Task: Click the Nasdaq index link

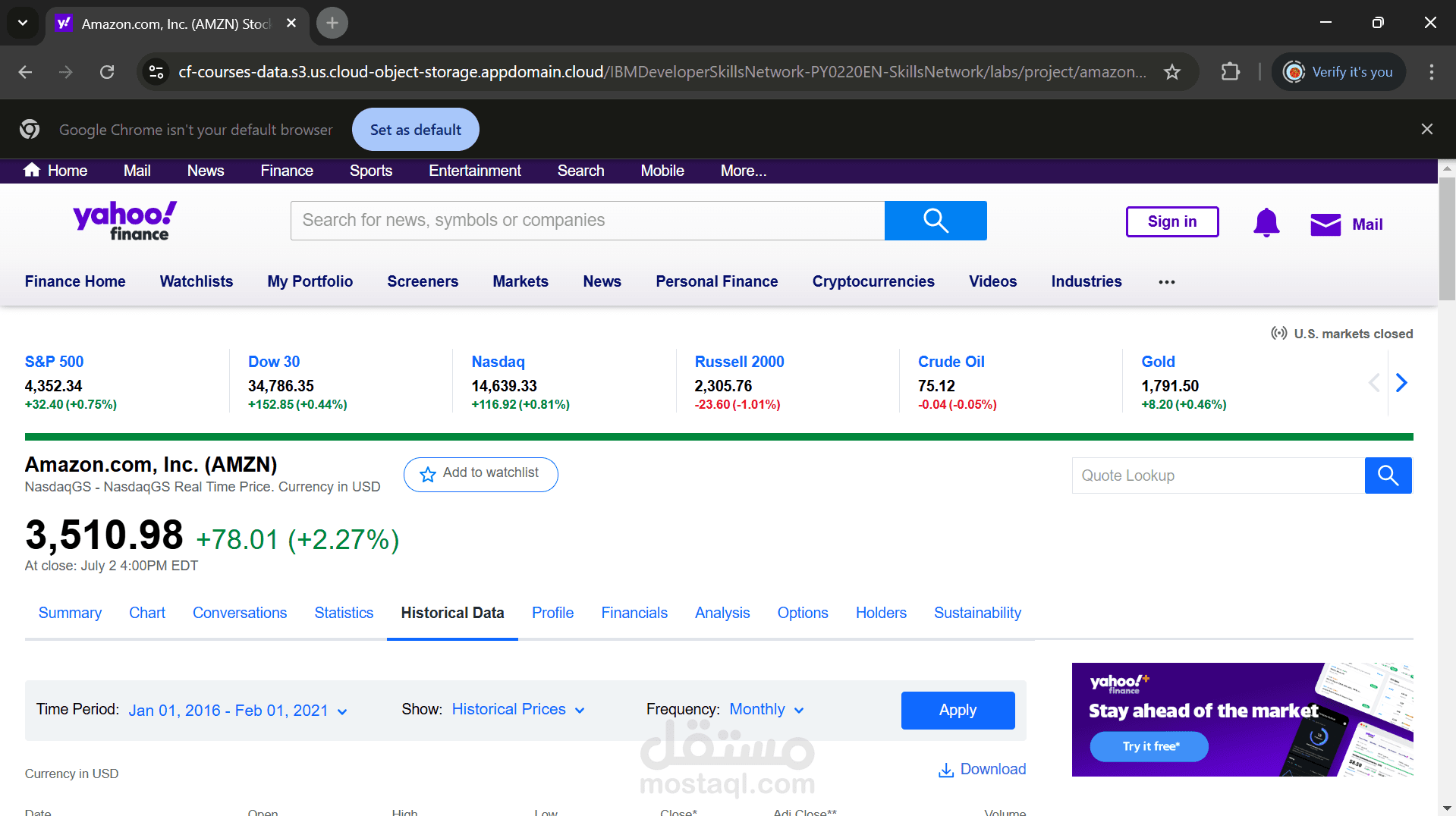Action: (498, 362)
